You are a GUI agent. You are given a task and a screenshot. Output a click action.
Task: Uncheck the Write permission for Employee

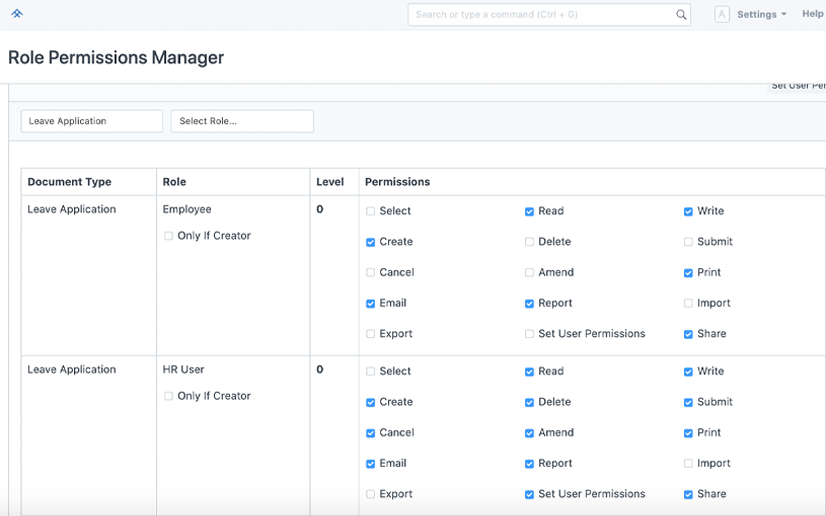point(688,211)
